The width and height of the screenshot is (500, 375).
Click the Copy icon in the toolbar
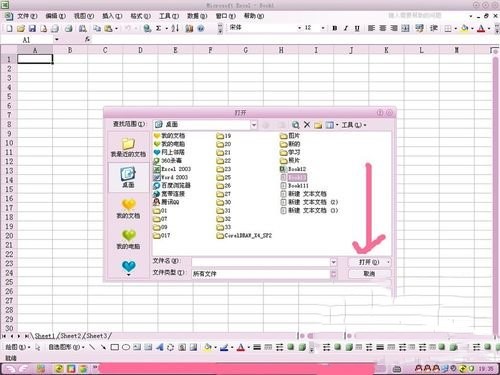coord(97,29)
